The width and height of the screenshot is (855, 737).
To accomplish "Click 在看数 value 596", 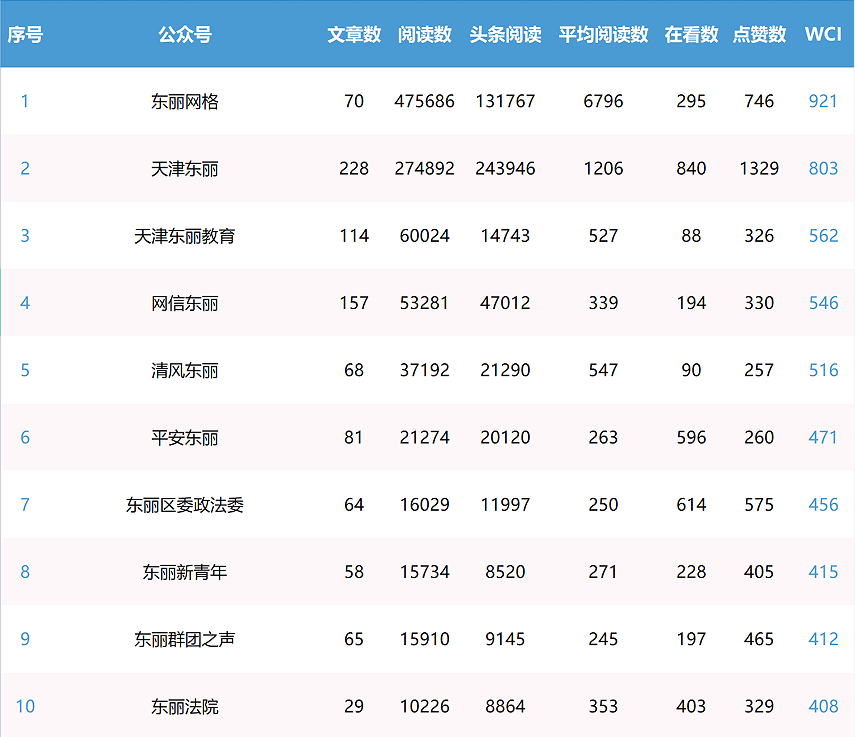I will tap(691, 437).
